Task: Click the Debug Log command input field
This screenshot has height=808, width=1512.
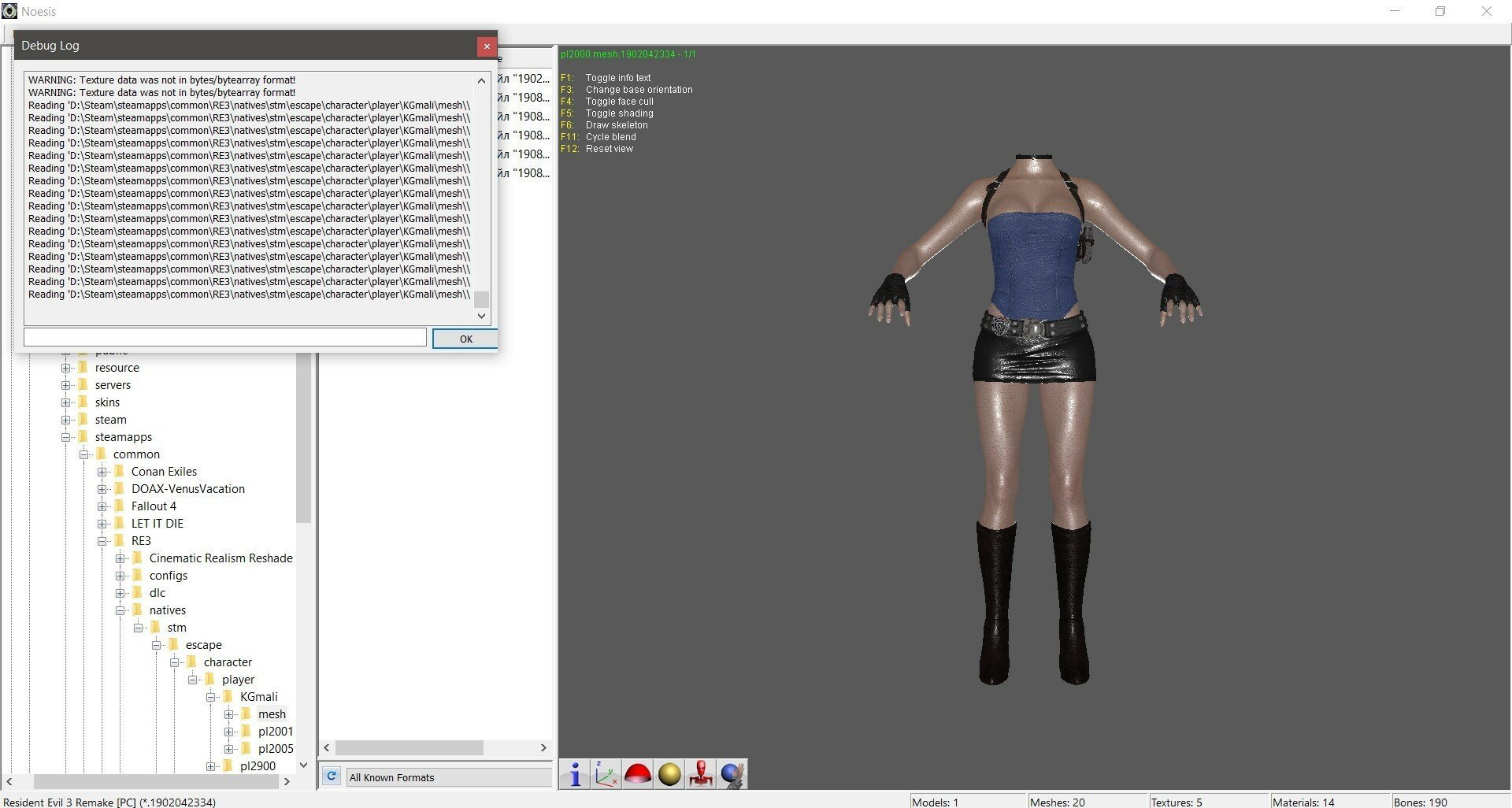Action: pyautogui.click(x=225, y=337)
